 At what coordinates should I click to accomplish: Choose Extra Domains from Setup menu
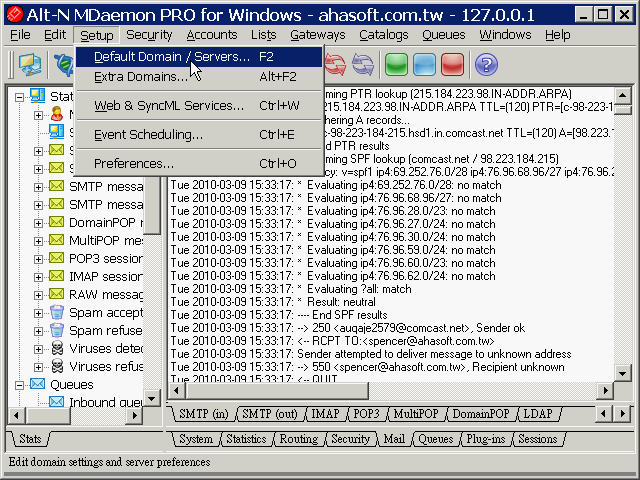199,77
